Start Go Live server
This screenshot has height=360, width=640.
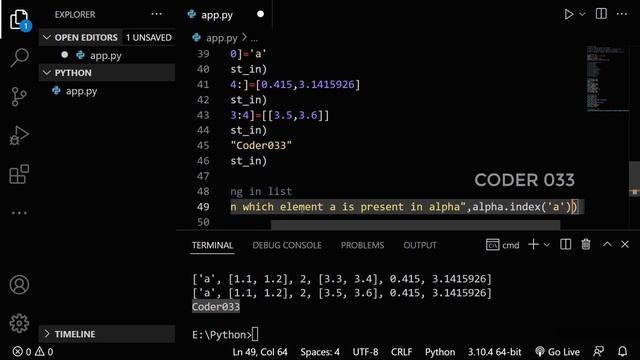coord(557,352)
